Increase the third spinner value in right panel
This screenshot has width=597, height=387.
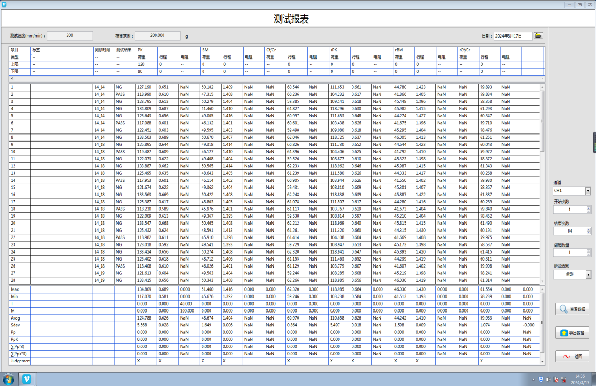(589, 251)
